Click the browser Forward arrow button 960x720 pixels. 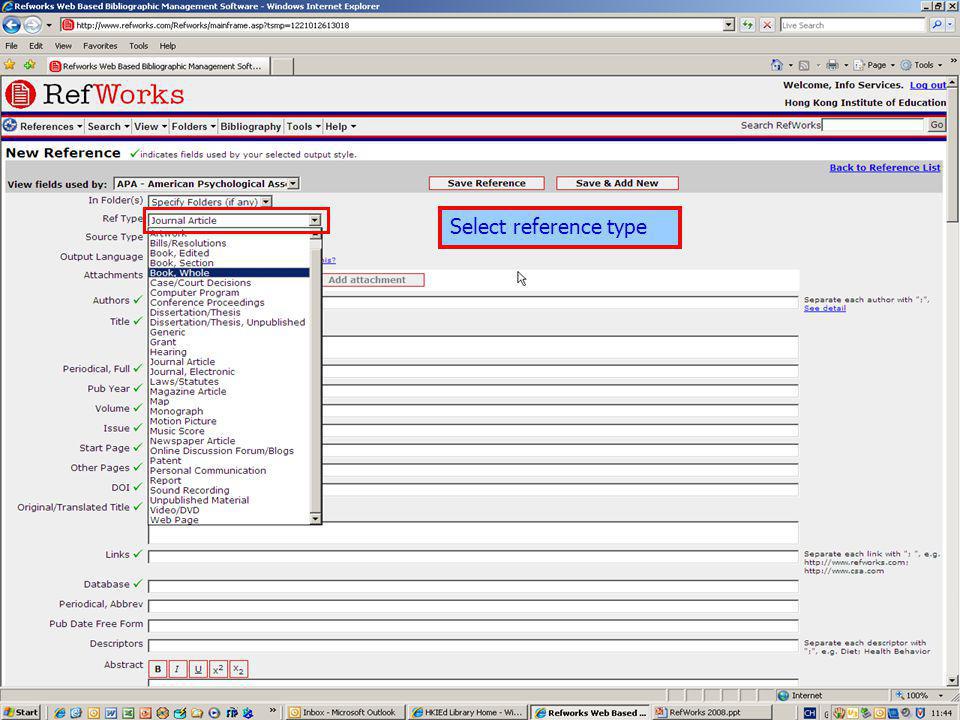(32, 25)
